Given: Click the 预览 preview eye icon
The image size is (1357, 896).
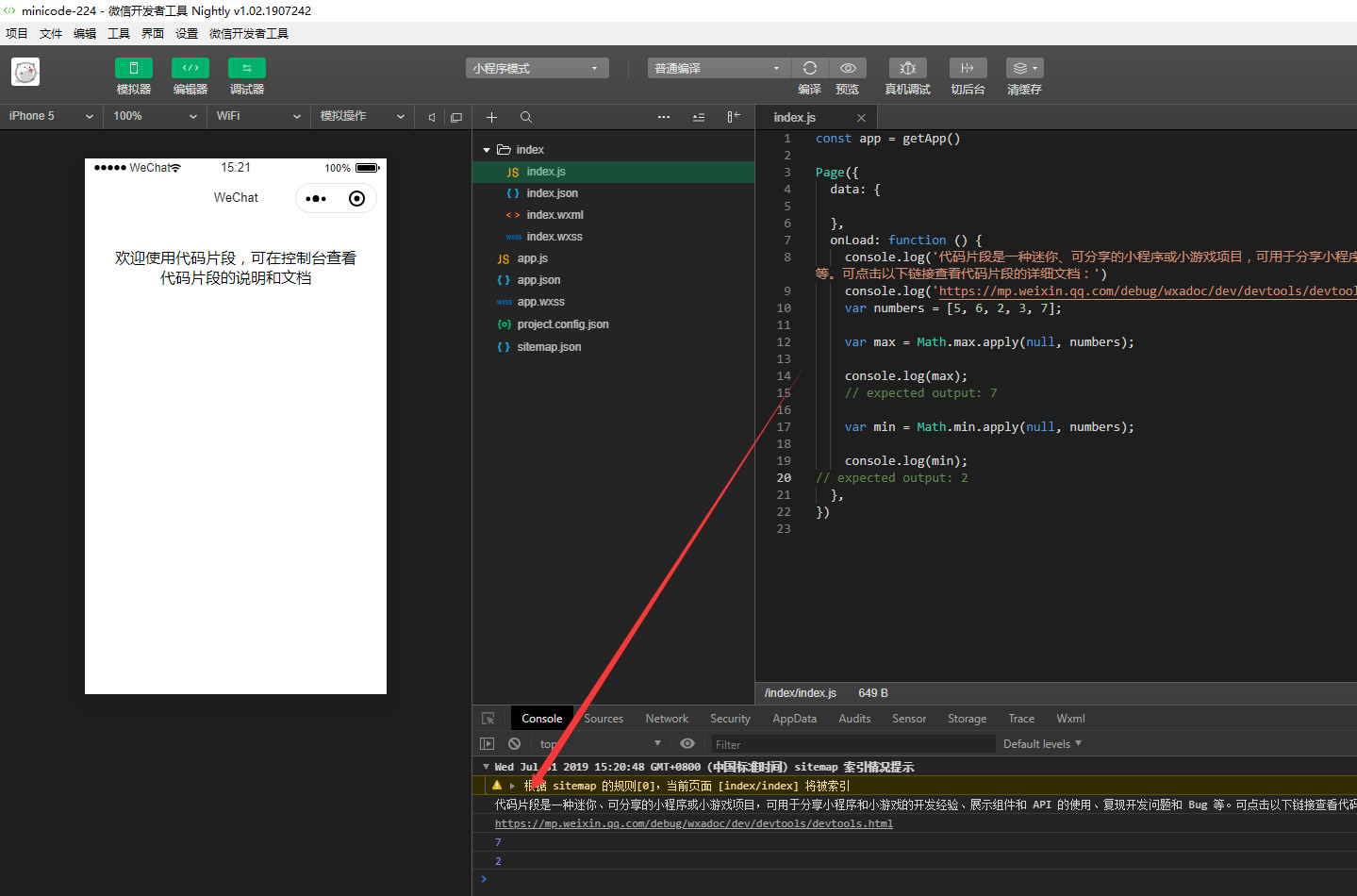Looking at the screenshot, I should pyautogui.click(x=848, y=68).
